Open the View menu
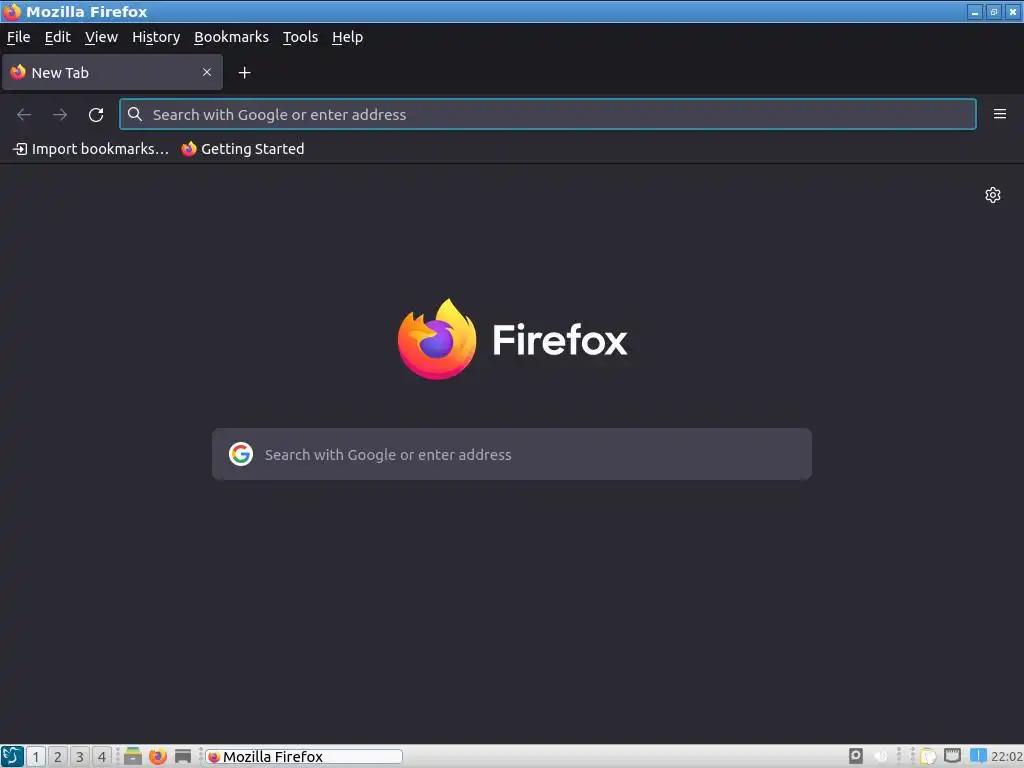Image resolution: width=1024 pixels, height=768 pixels. pos(101,37)
